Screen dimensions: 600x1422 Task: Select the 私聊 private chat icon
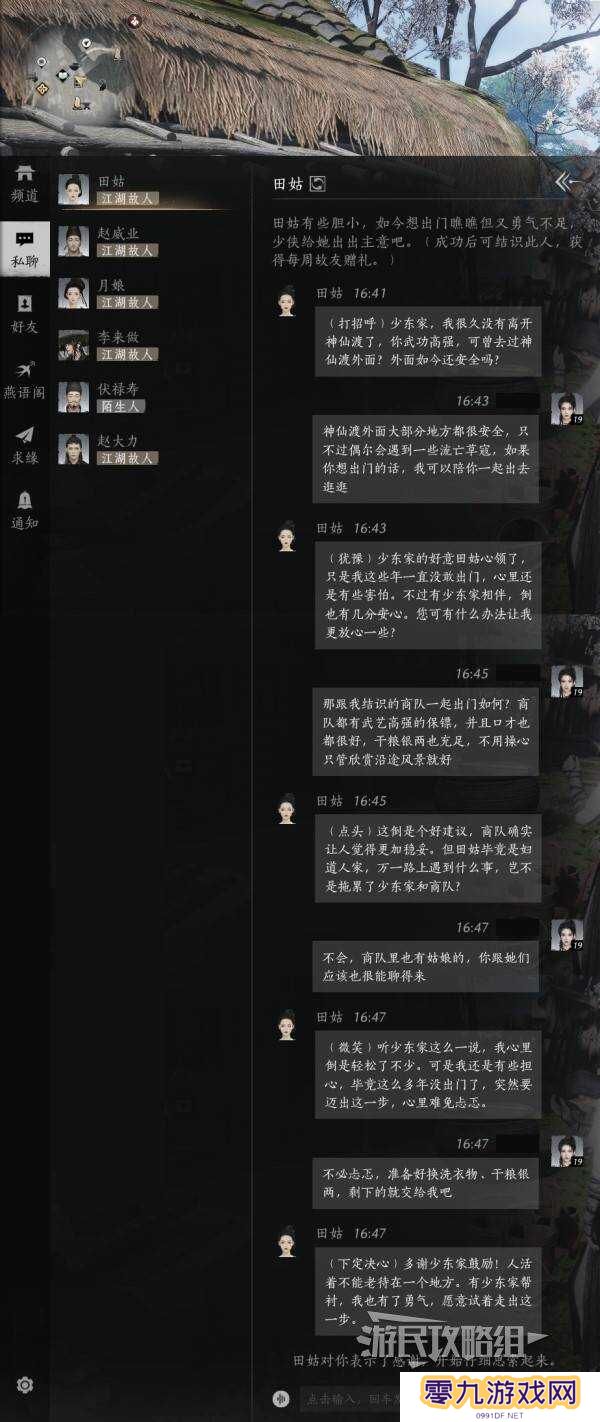pos(25,248)
